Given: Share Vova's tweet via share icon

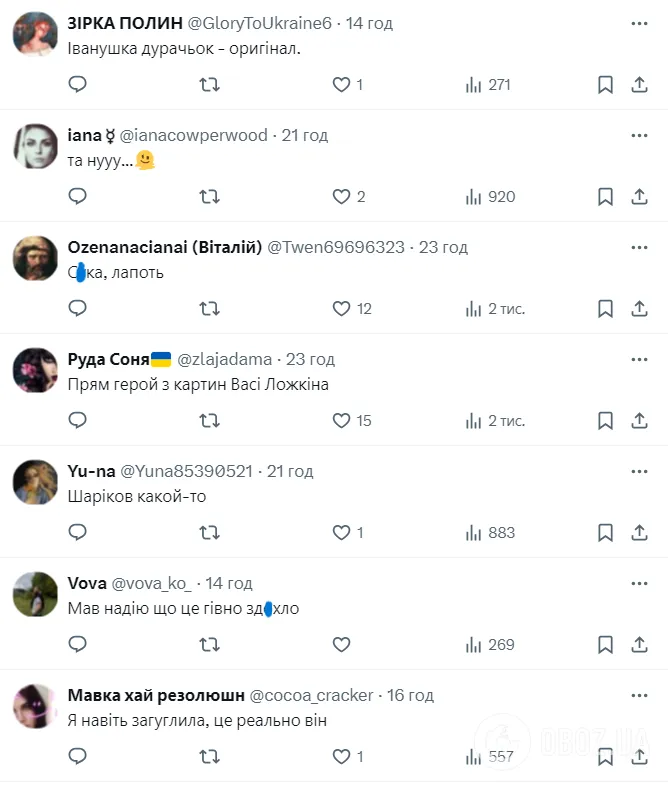Looking at the screenshot, I should (x=639, y=644).
